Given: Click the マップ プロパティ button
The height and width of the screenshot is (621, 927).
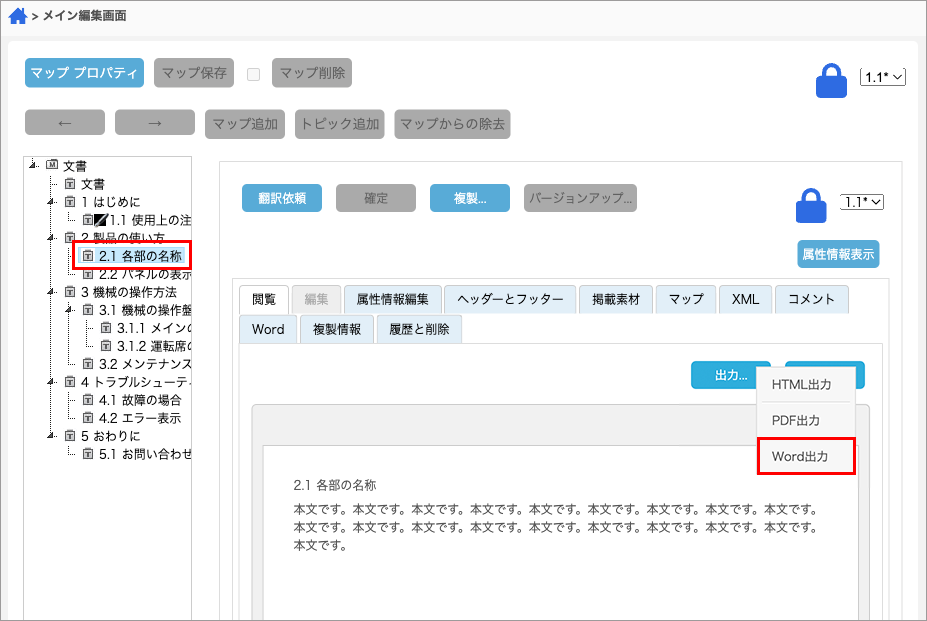Looking at the screenshot, I should (x=84, y=73).
